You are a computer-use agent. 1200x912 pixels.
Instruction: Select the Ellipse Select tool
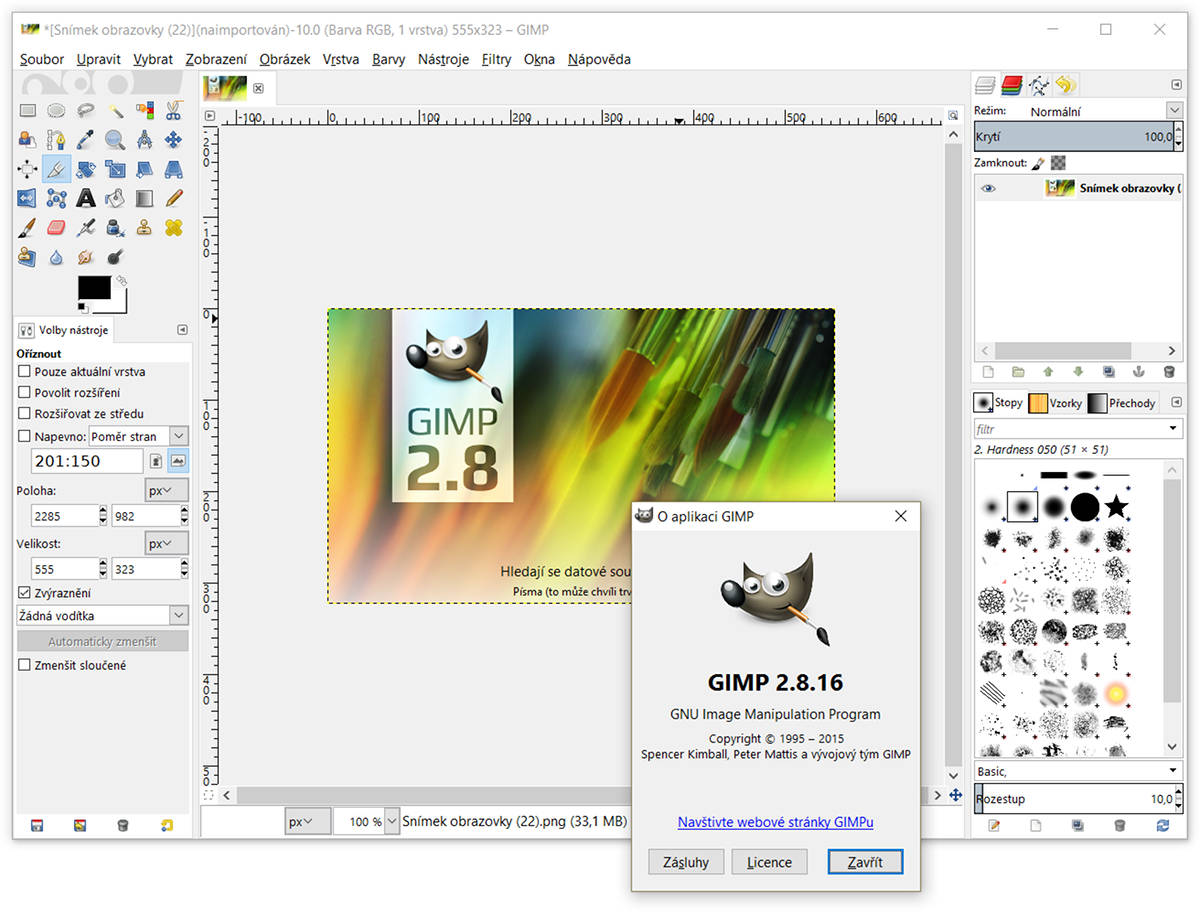click(56, 111)
